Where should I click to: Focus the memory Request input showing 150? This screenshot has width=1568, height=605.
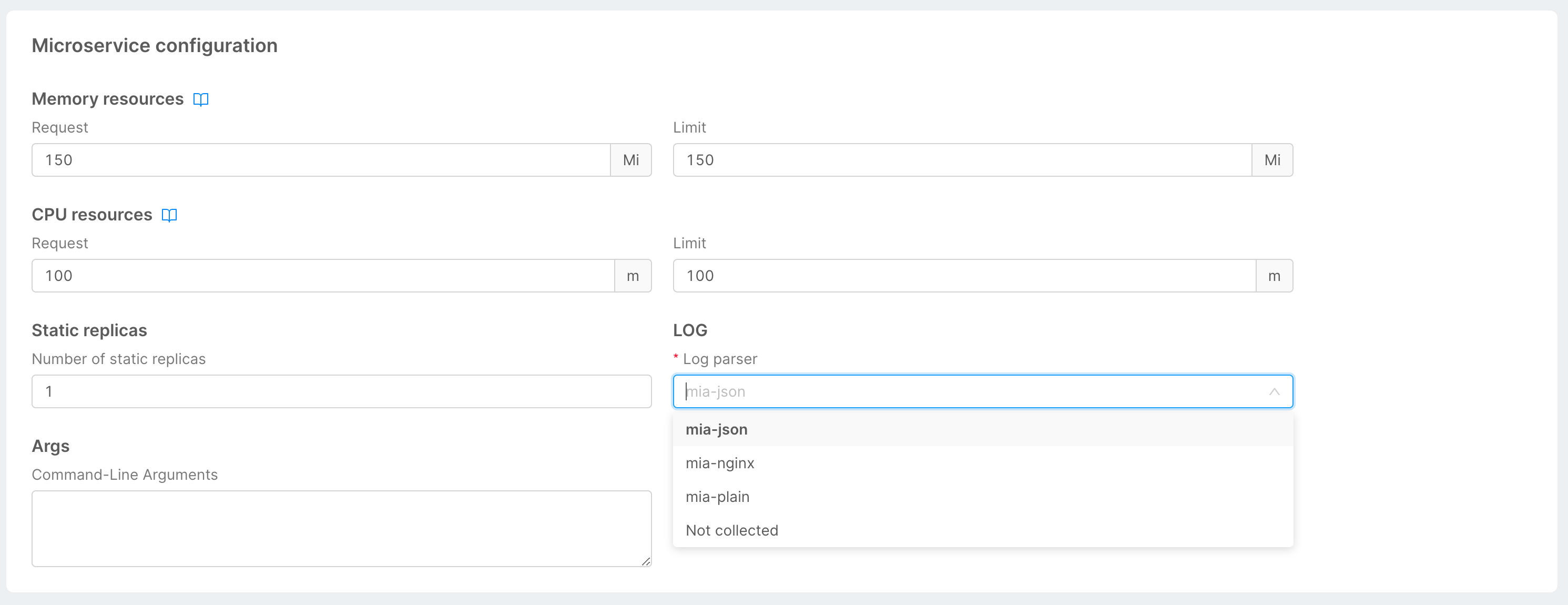click(304, 159)
